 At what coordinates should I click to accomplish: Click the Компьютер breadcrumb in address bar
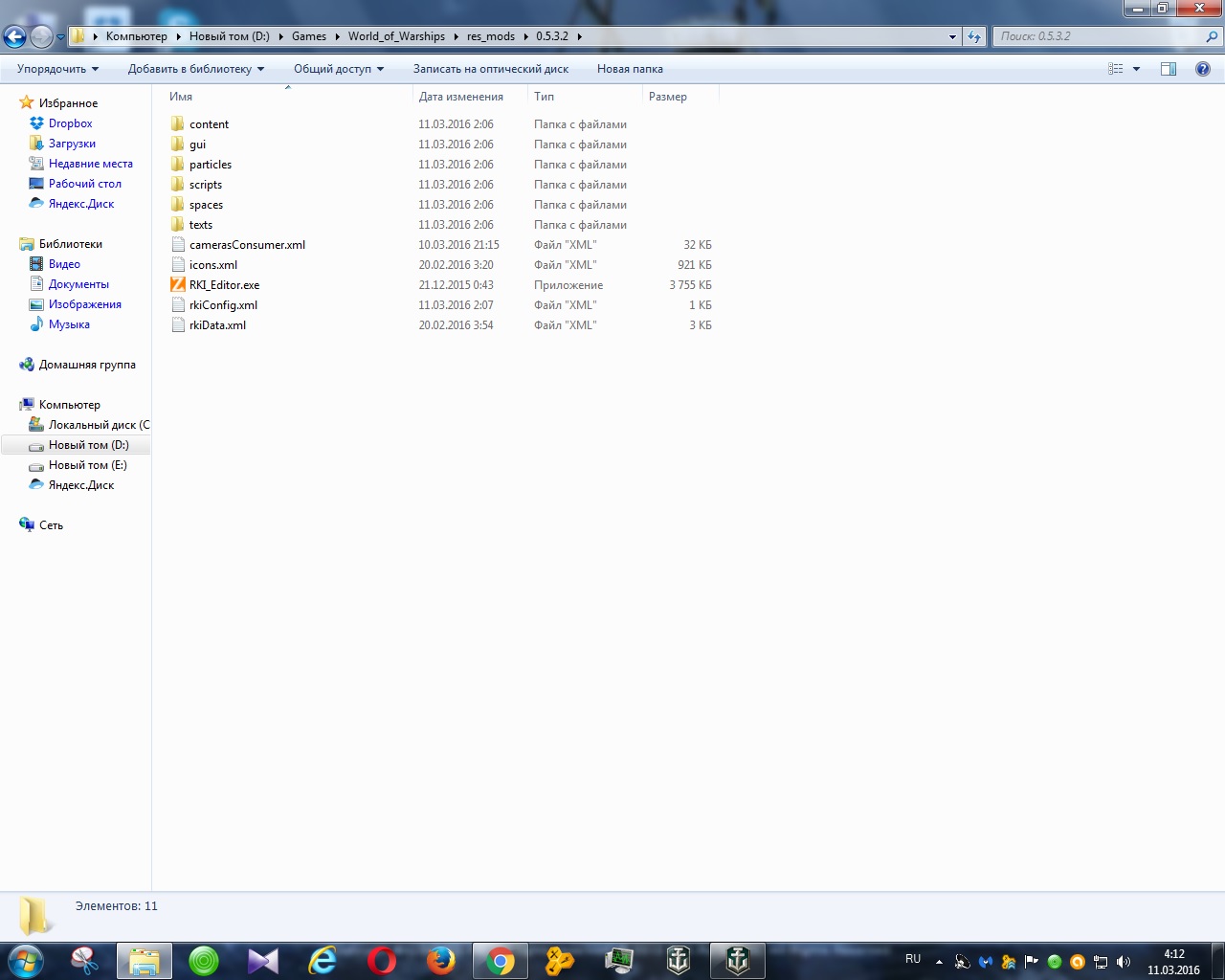(136, 36)
